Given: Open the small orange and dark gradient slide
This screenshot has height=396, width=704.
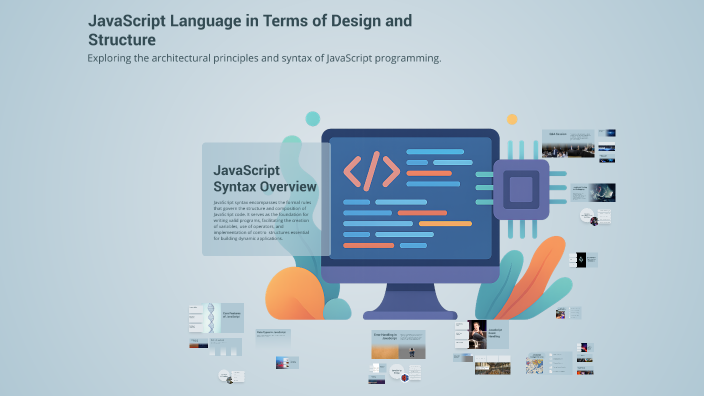Looking at the screenshot, I should coord(198,344).
